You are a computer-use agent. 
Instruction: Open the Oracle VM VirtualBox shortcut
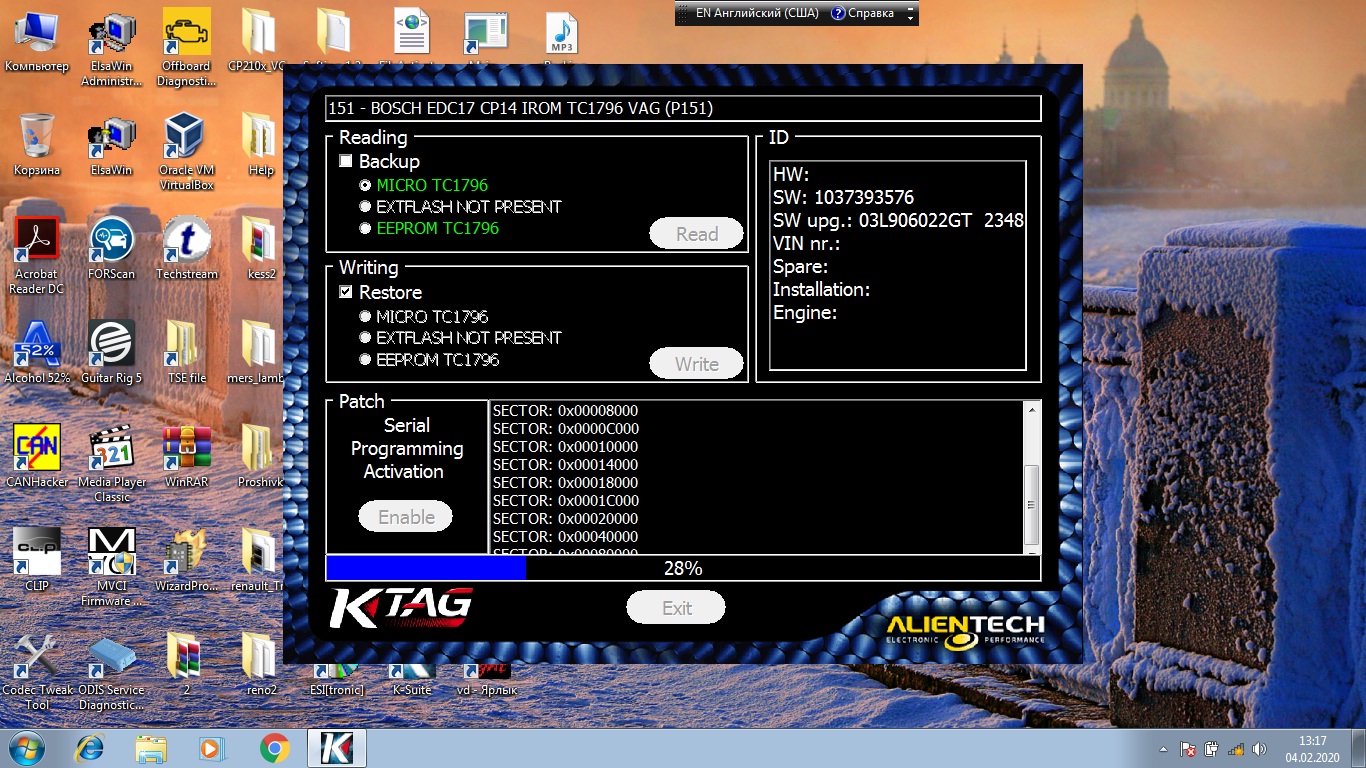click(x=186, y=150)
